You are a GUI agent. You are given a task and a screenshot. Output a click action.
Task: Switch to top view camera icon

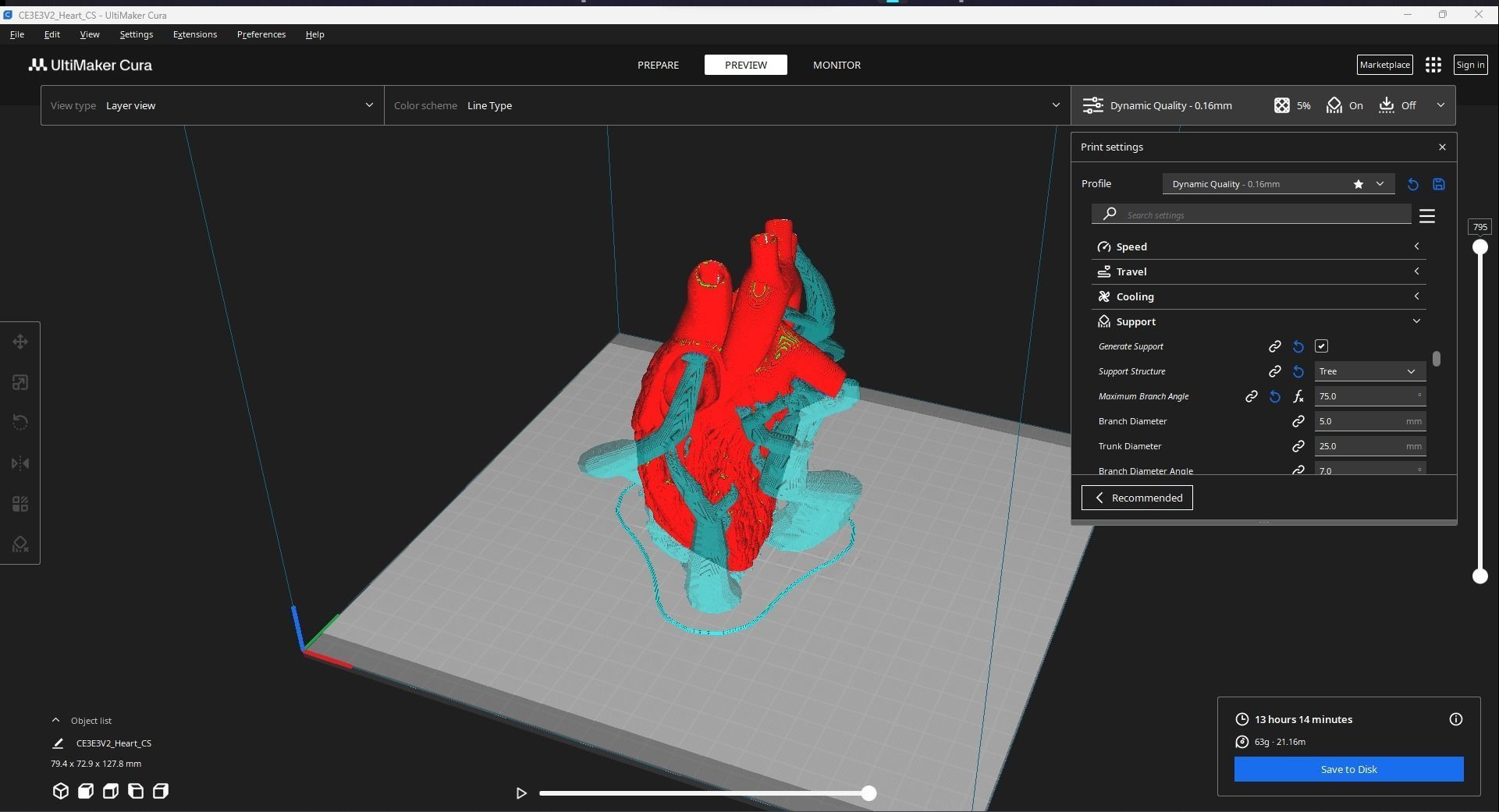111,791
